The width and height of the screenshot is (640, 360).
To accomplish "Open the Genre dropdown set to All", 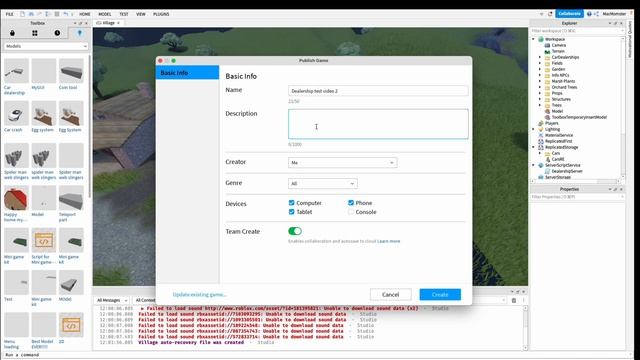I will click(x=323, y=184).
